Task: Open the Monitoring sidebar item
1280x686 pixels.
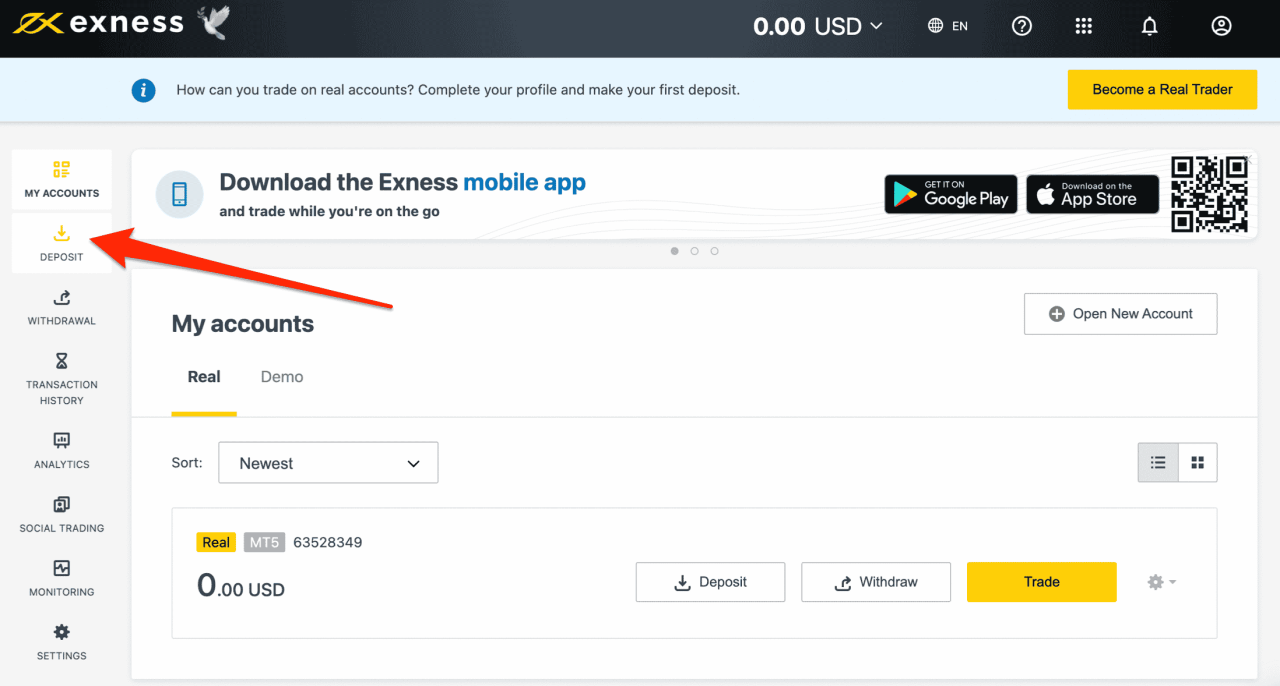Action: click(61, 577)
